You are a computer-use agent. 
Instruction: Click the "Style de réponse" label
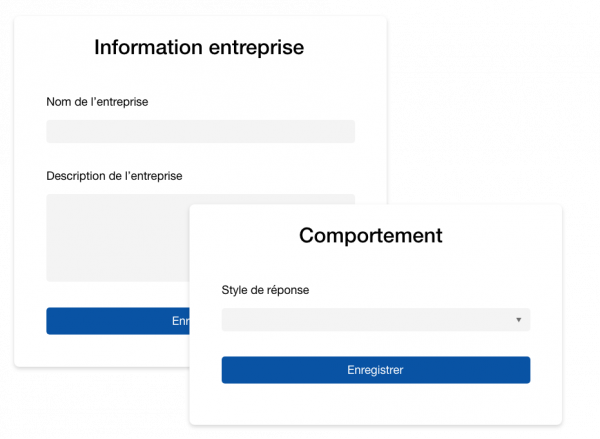click(265, 290)
